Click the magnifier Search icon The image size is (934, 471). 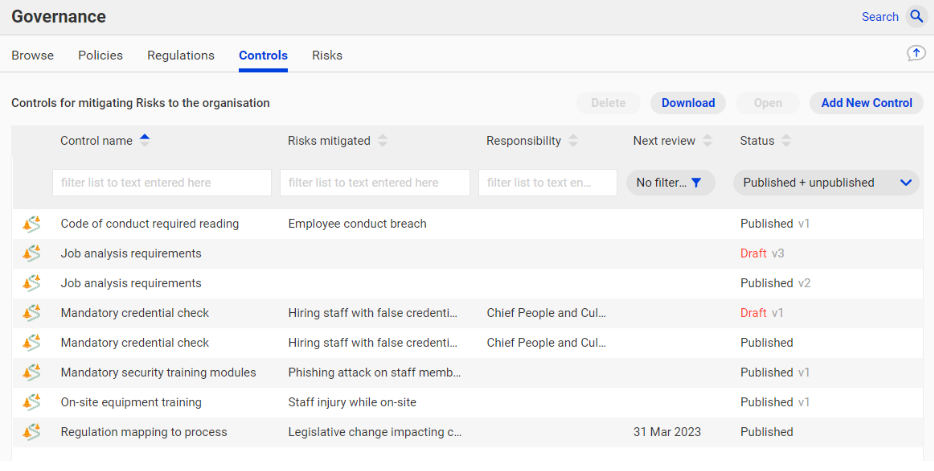point(916,17)
